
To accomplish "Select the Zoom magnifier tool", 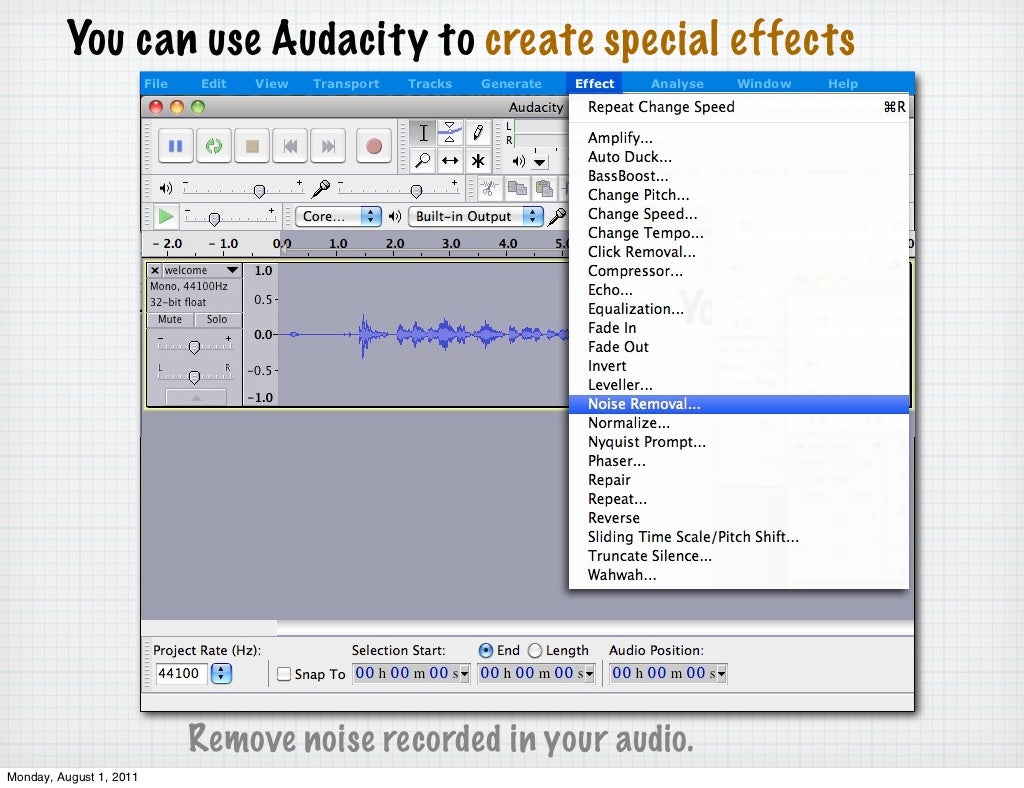I will pyautogui.click(x=423, y=160).
